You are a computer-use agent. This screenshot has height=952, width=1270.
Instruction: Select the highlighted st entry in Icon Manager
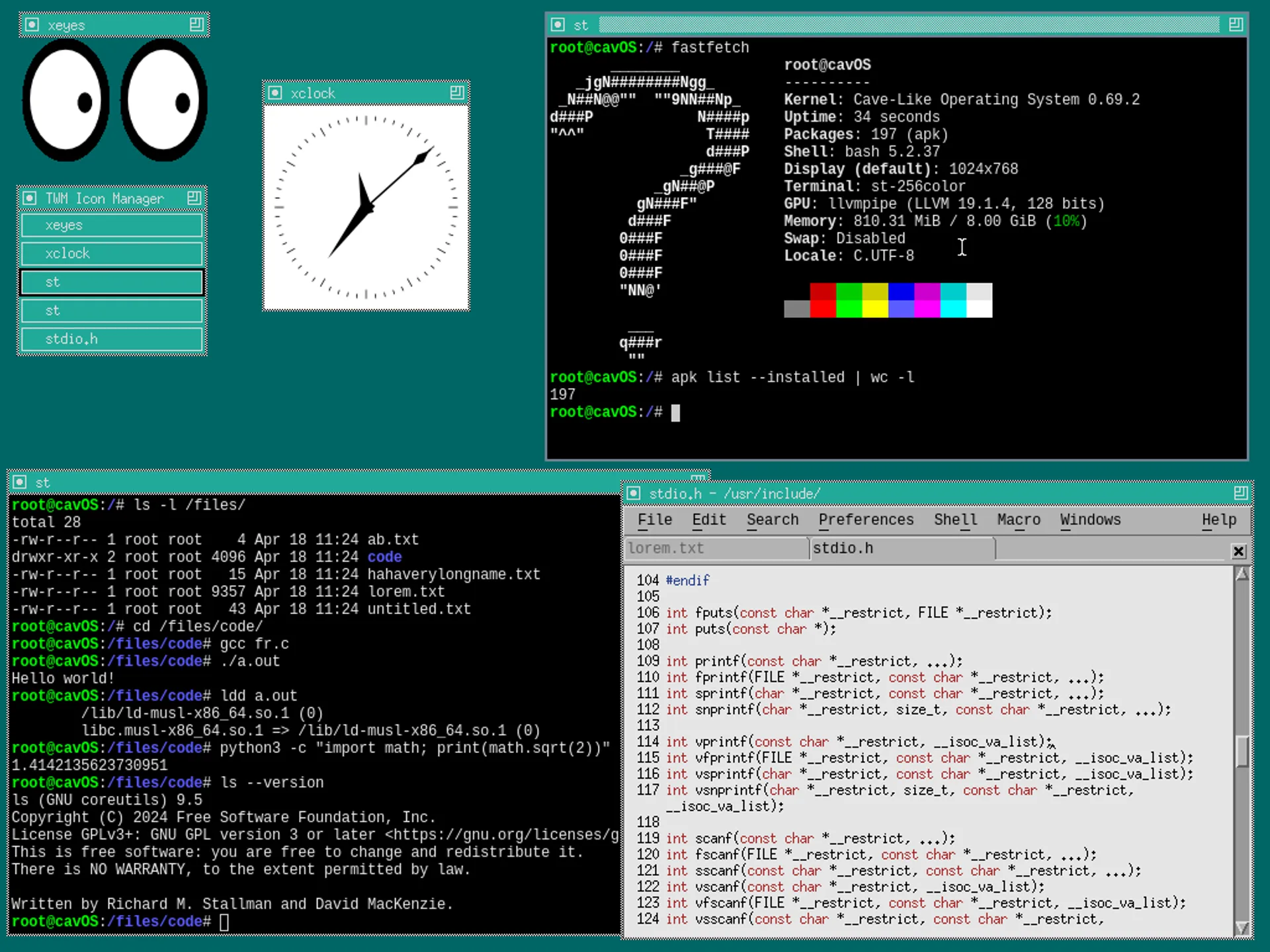[x=112, y=282]
